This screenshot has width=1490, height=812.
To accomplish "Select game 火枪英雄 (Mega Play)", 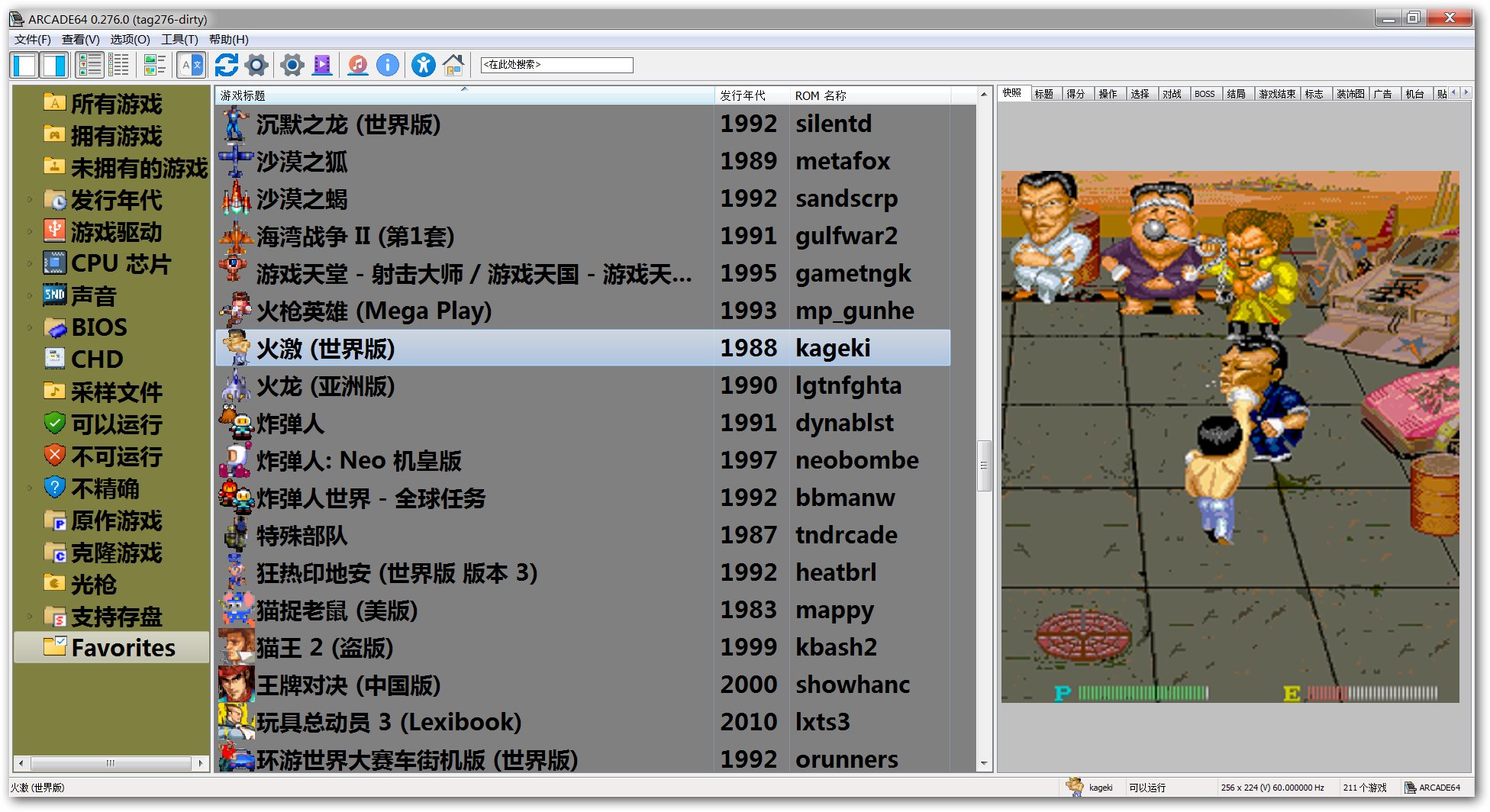I will [x=583, y=311].
